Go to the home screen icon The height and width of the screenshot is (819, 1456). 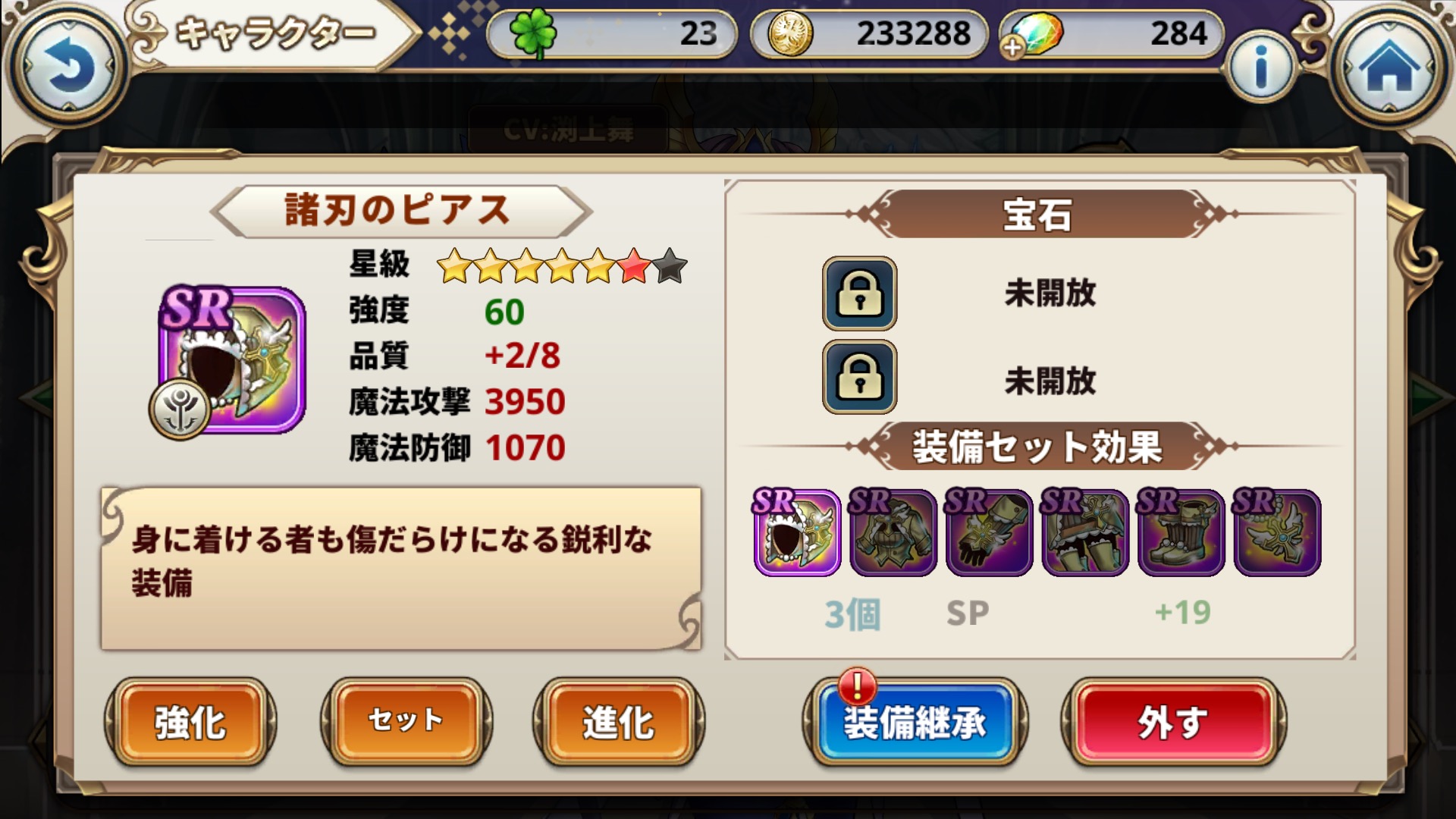1389,70
